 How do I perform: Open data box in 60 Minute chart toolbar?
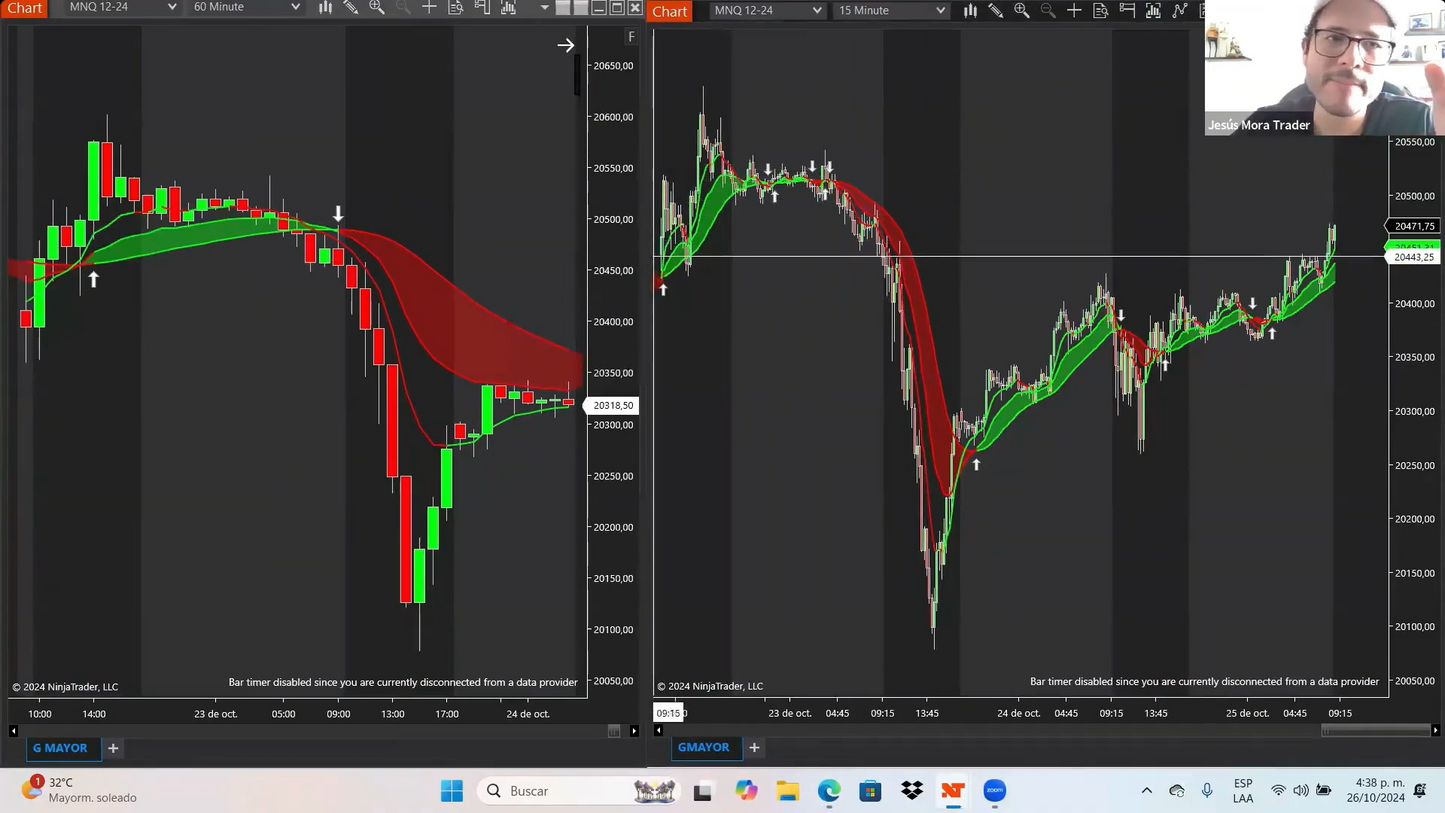455,7
